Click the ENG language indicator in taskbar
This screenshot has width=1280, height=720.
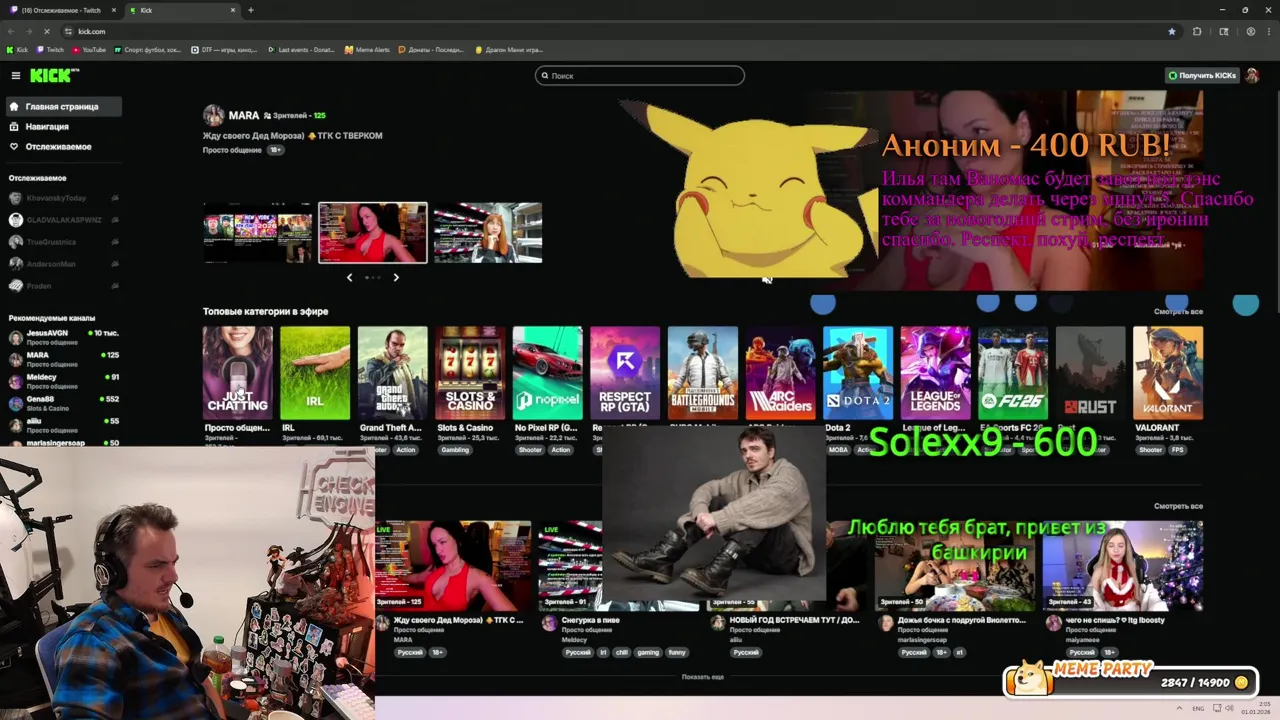point(1198,708)
